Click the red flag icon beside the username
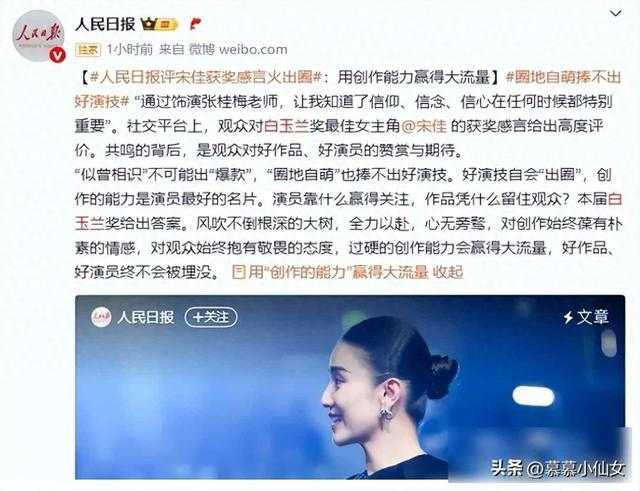 (196, 24)
